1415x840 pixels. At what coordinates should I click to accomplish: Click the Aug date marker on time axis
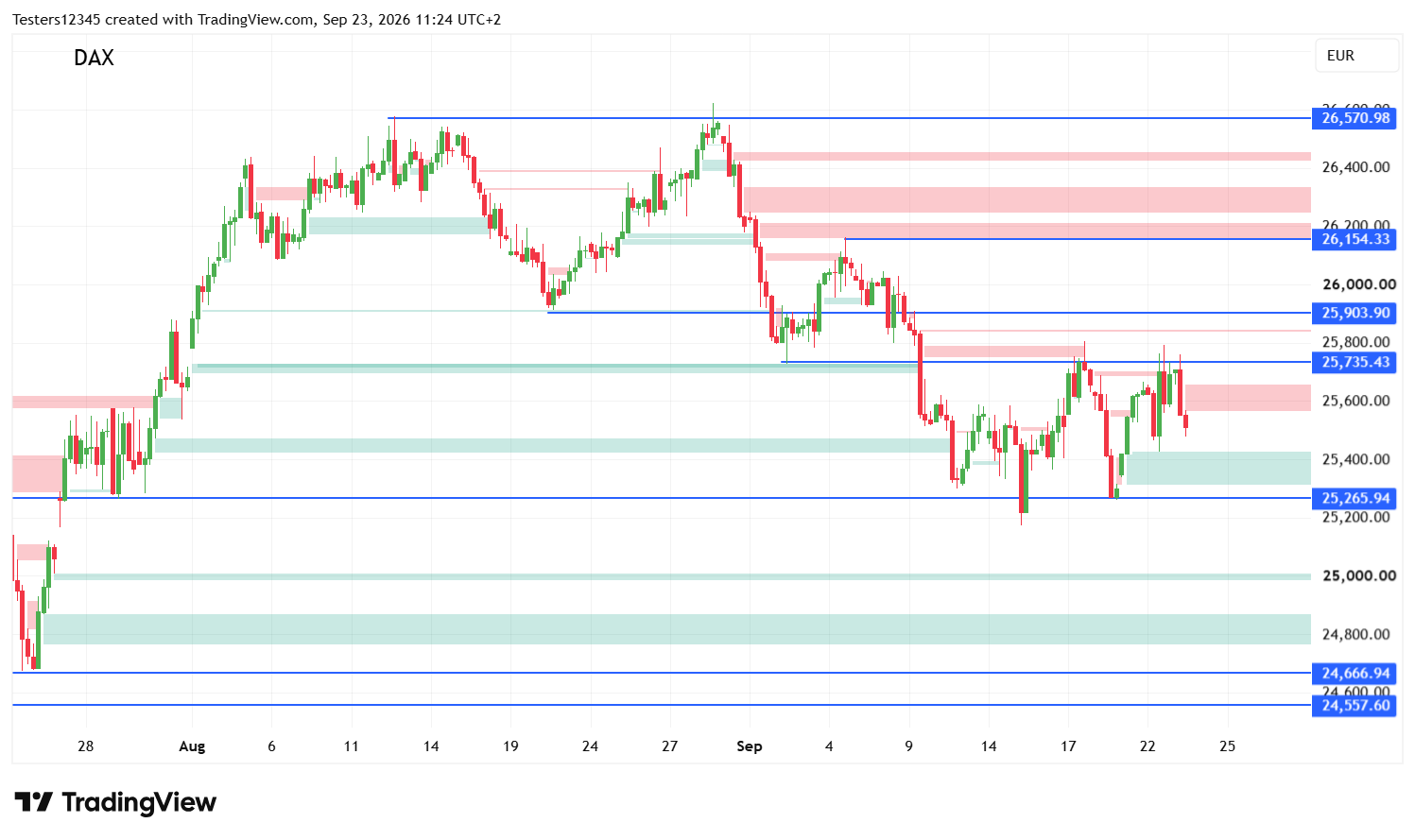pyautogui.click(x=192, y=746)
